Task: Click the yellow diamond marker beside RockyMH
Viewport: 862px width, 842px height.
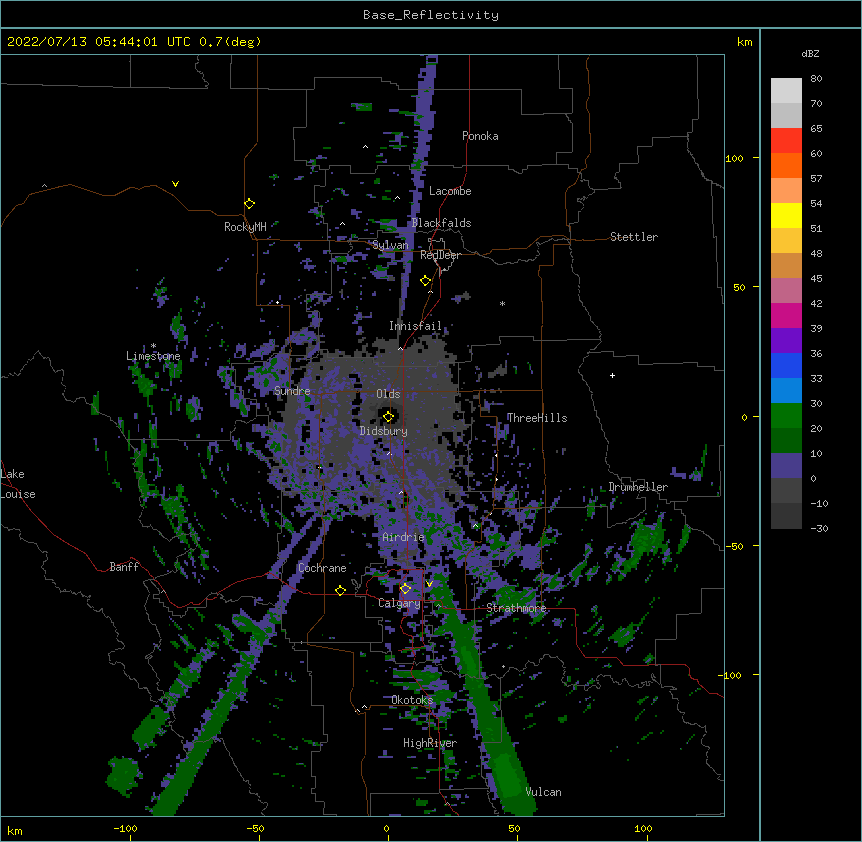Action: coord(249,203)
